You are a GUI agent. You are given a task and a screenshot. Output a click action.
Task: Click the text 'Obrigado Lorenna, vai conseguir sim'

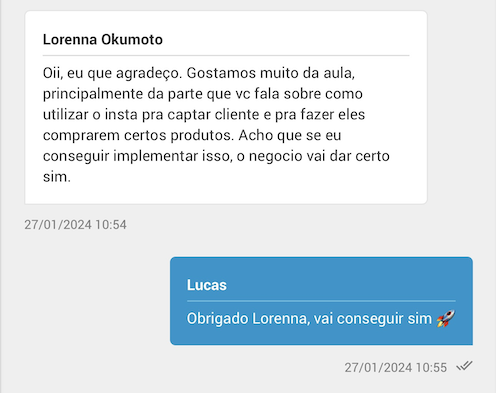point(309,319)
